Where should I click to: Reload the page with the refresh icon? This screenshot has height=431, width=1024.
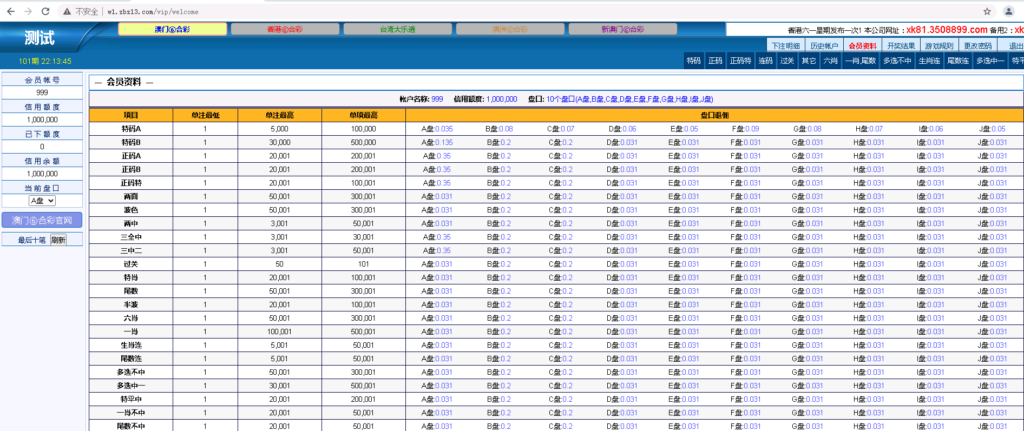click(x=56, y=10)
